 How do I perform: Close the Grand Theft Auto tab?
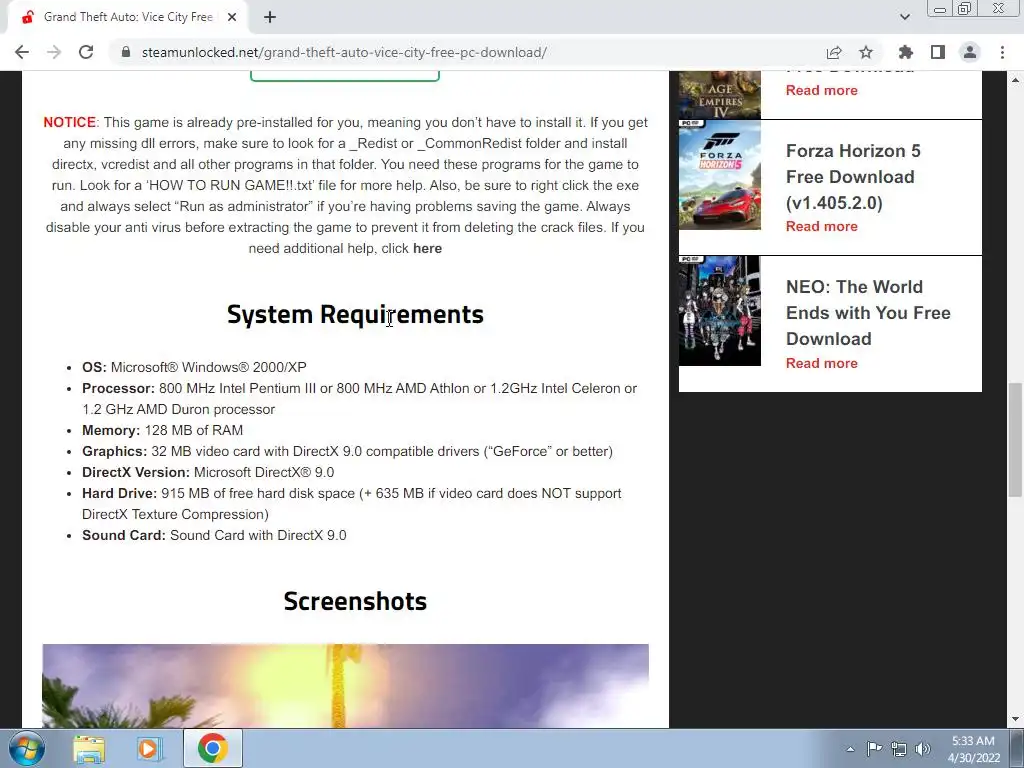(x=232, y=18)
